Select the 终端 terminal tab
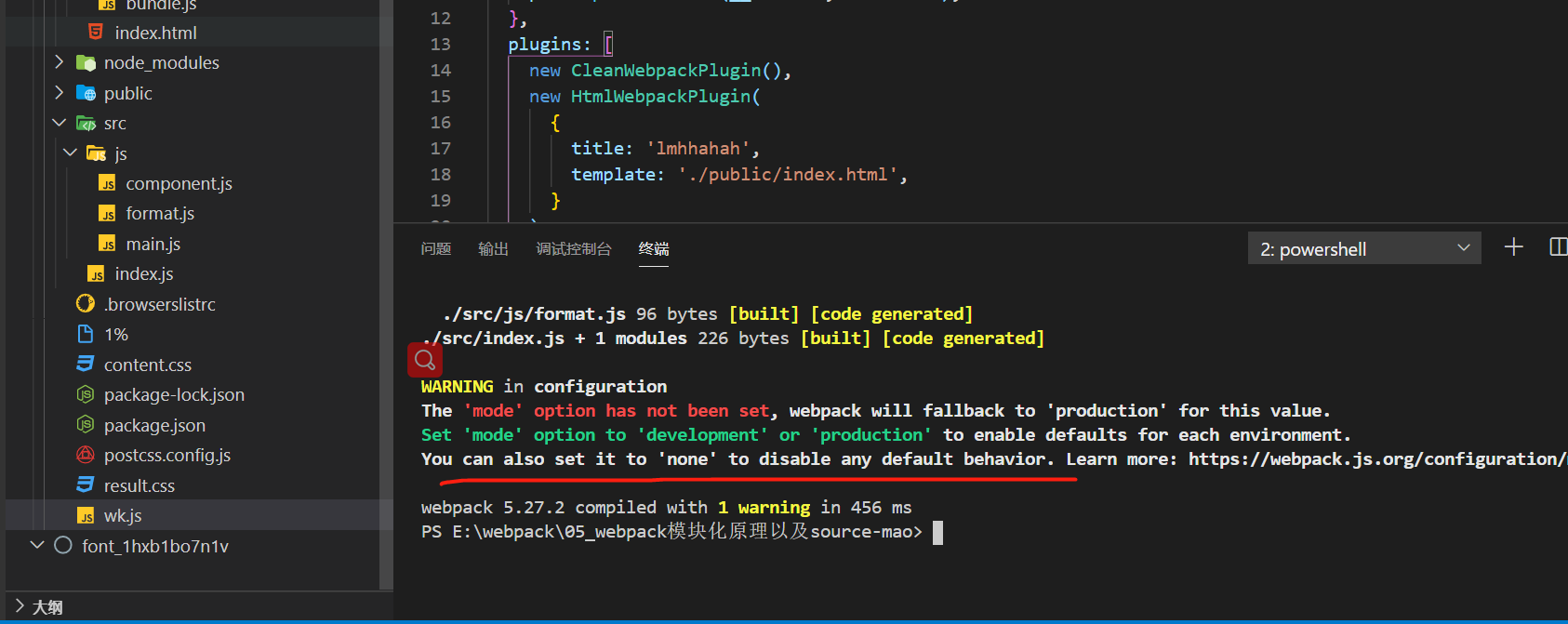This screenshot has width=1568, height=624. (x=654, y=248)
